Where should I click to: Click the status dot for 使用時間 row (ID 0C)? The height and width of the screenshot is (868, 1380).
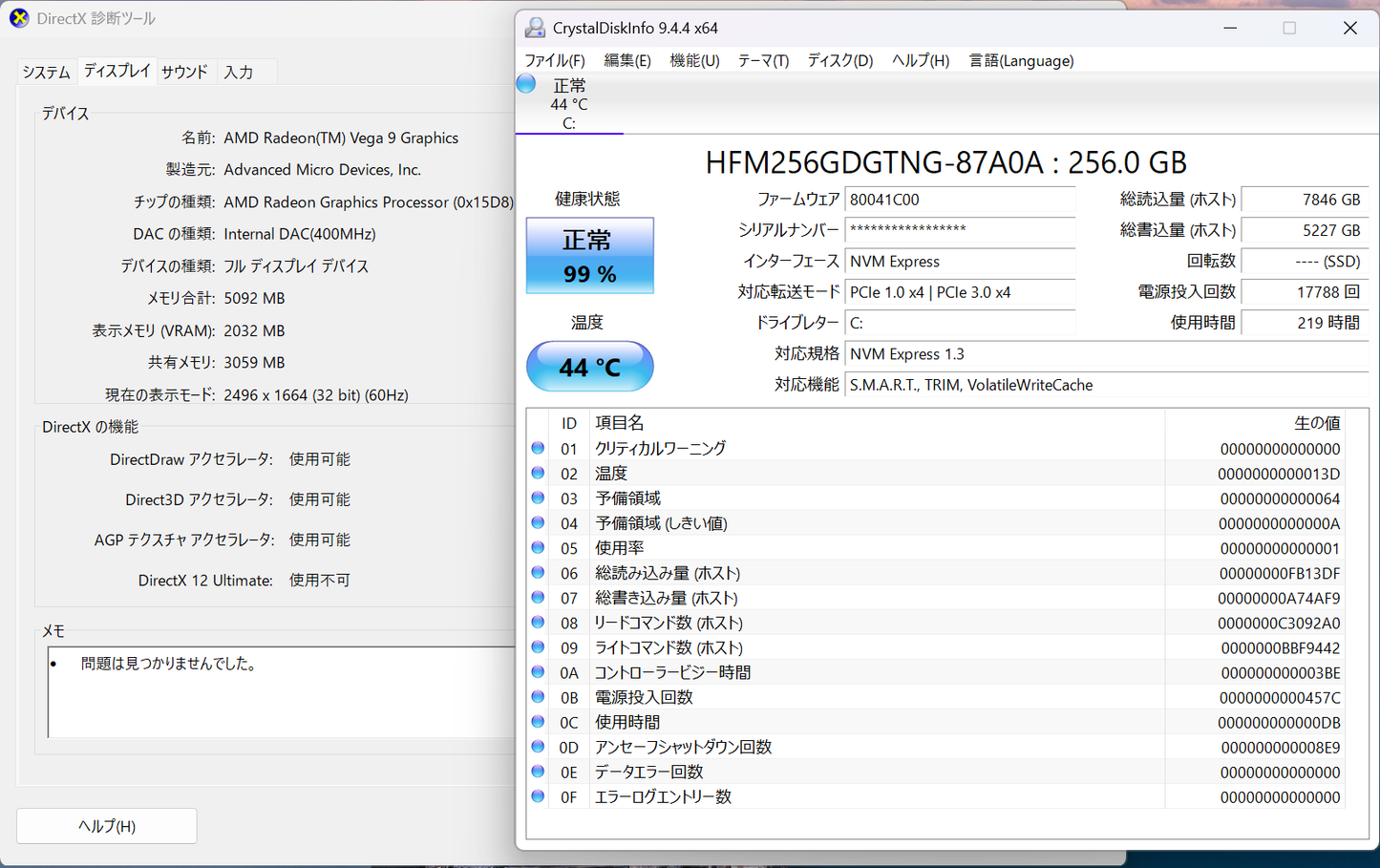tap(538, 721)
